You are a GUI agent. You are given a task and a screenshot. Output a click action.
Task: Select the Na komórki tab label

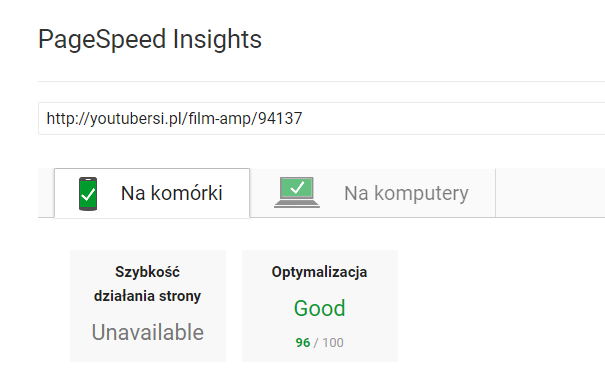click(172, 193)
